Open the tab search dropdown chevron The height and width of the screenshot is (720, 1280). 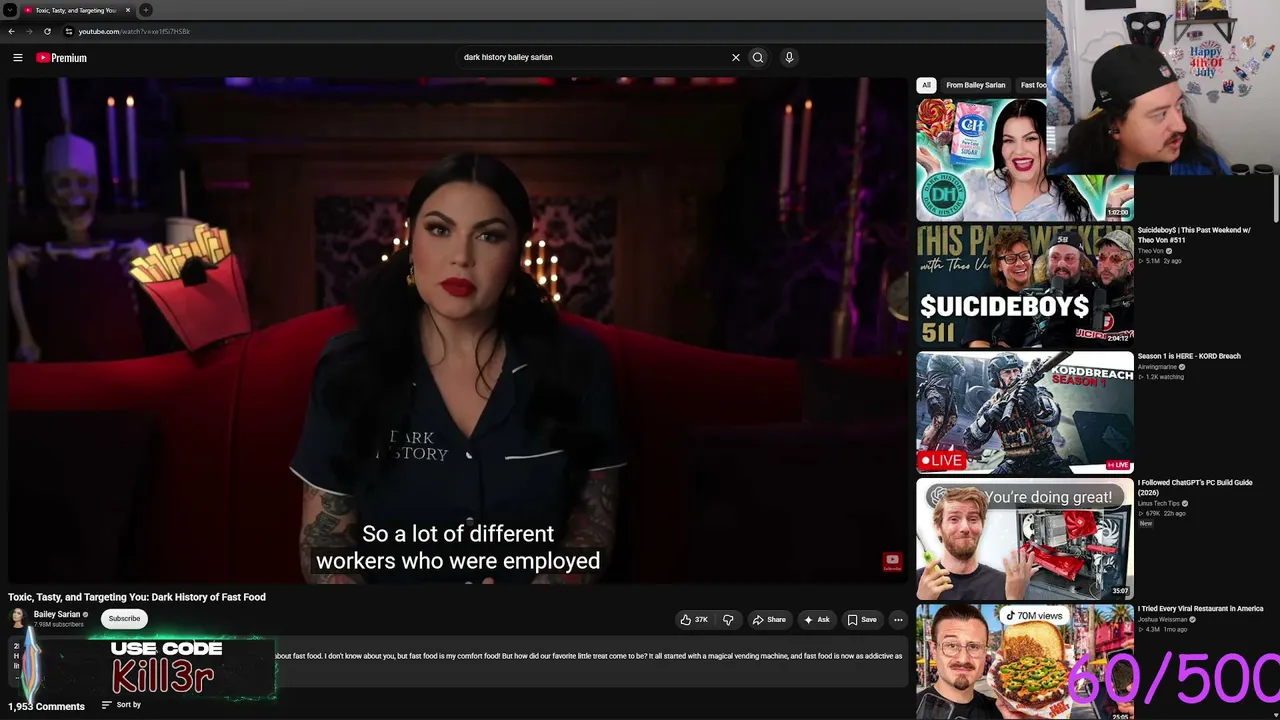point(10,10)
